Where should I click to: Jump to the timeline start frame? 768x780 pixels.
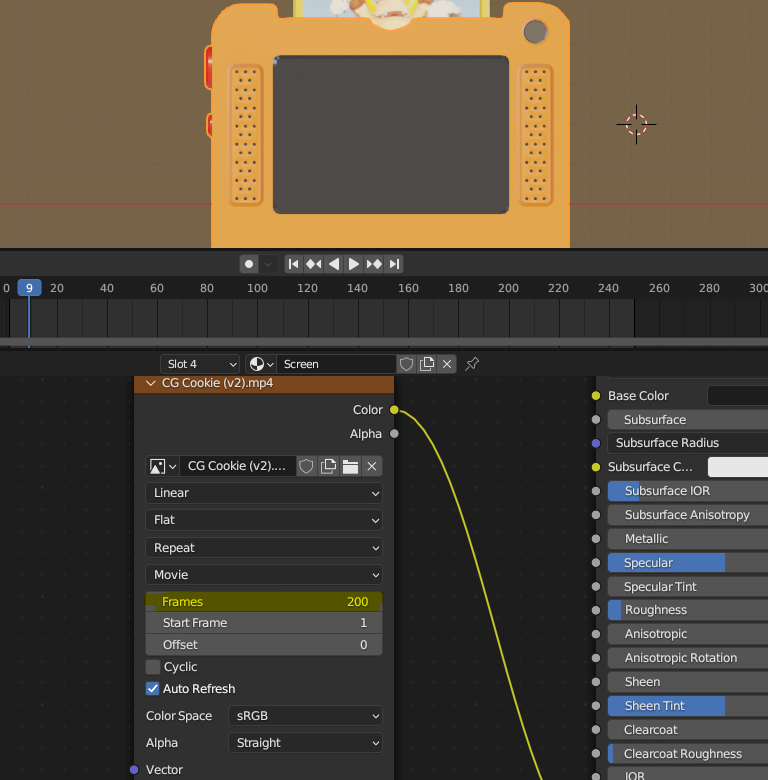pyautogui.click(x=293, y=264)
